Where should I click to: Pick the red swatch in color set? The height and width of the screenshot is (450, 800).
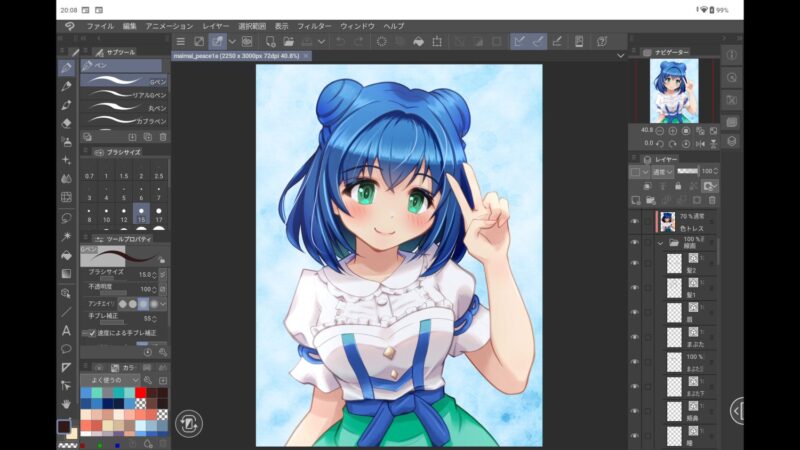point(138,393)
